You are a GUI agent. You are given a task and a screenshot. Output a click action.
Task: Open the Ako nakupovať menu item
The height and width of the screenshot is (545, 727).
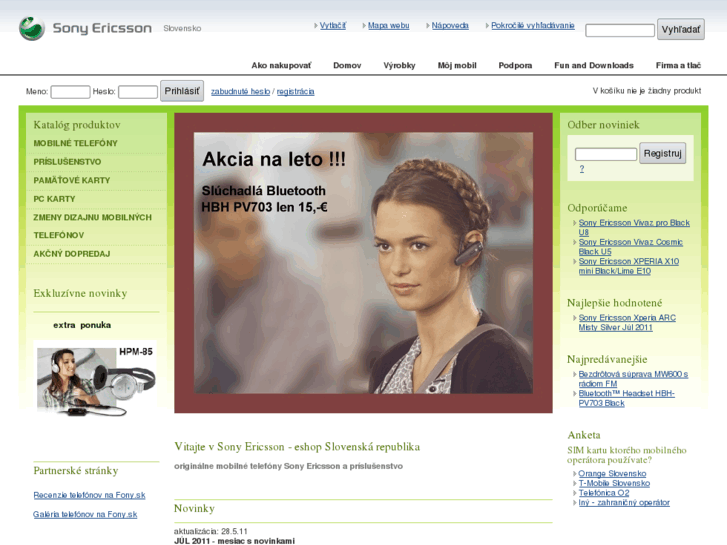[x=281, y=65]
